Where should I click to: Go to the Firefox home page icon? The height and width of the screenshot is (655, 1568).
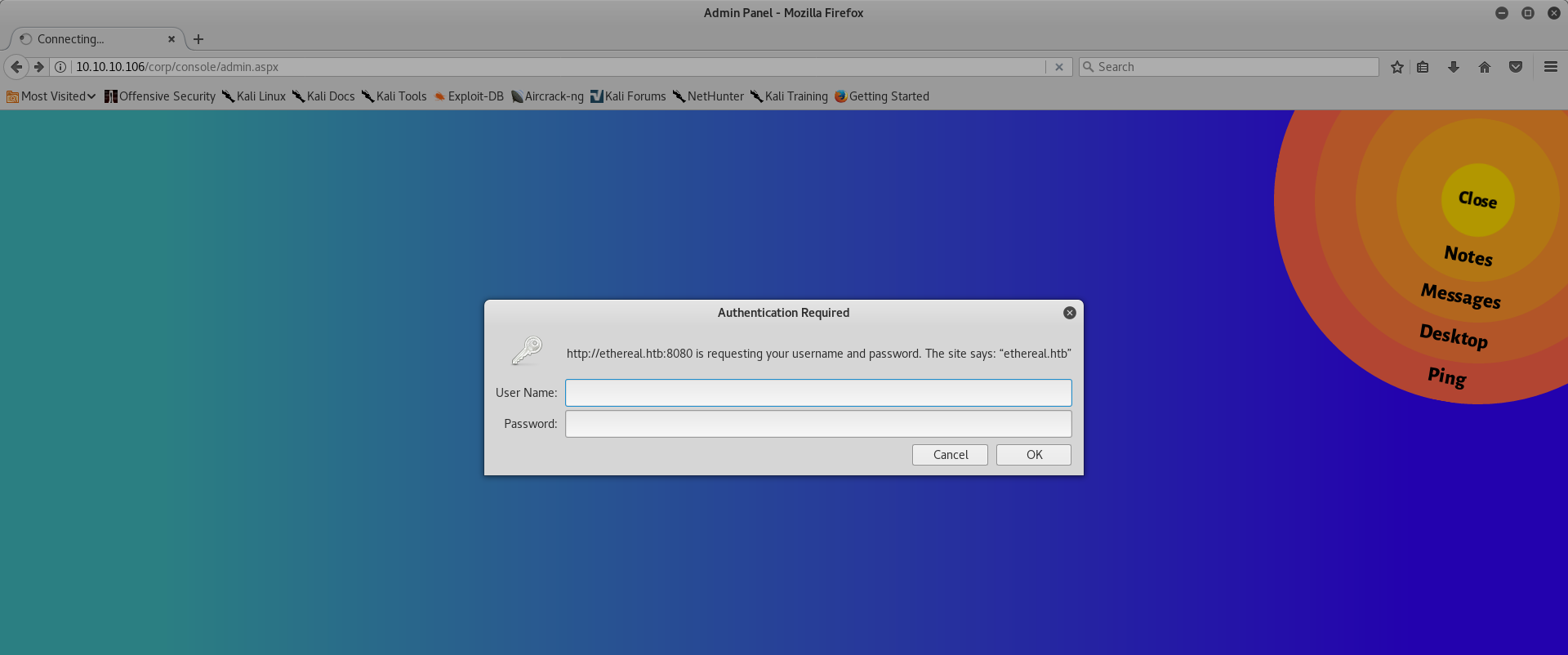click(1485, 67)
